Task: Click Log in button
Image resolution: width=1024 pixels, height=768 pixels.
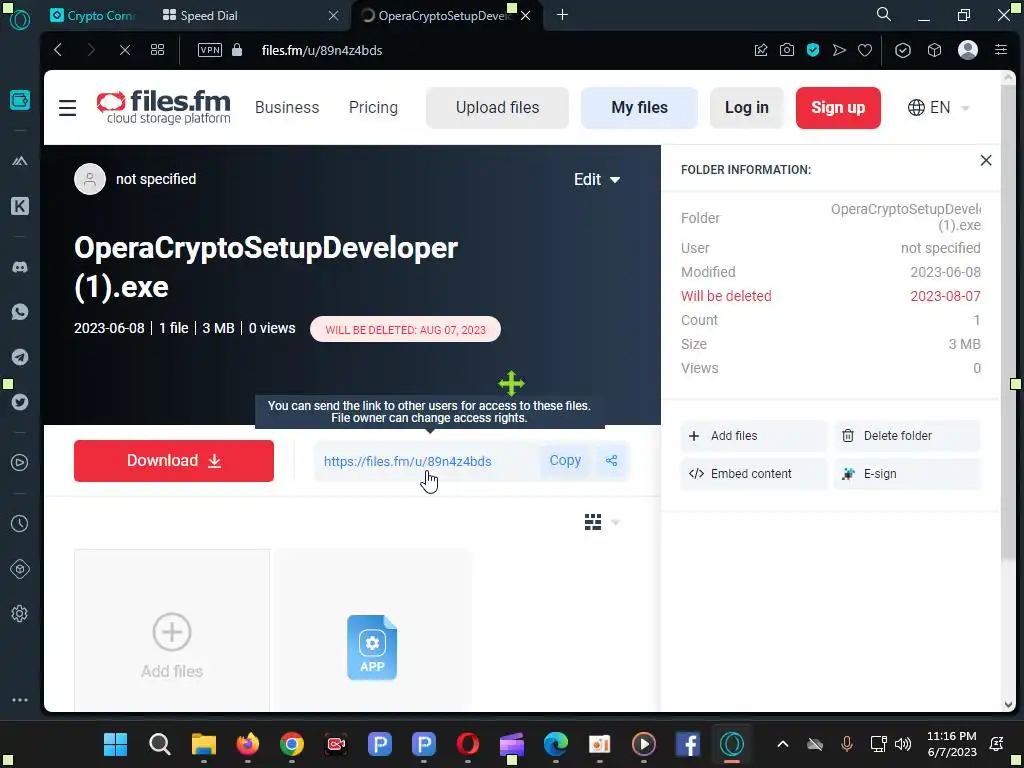Action: coord(746,107)
